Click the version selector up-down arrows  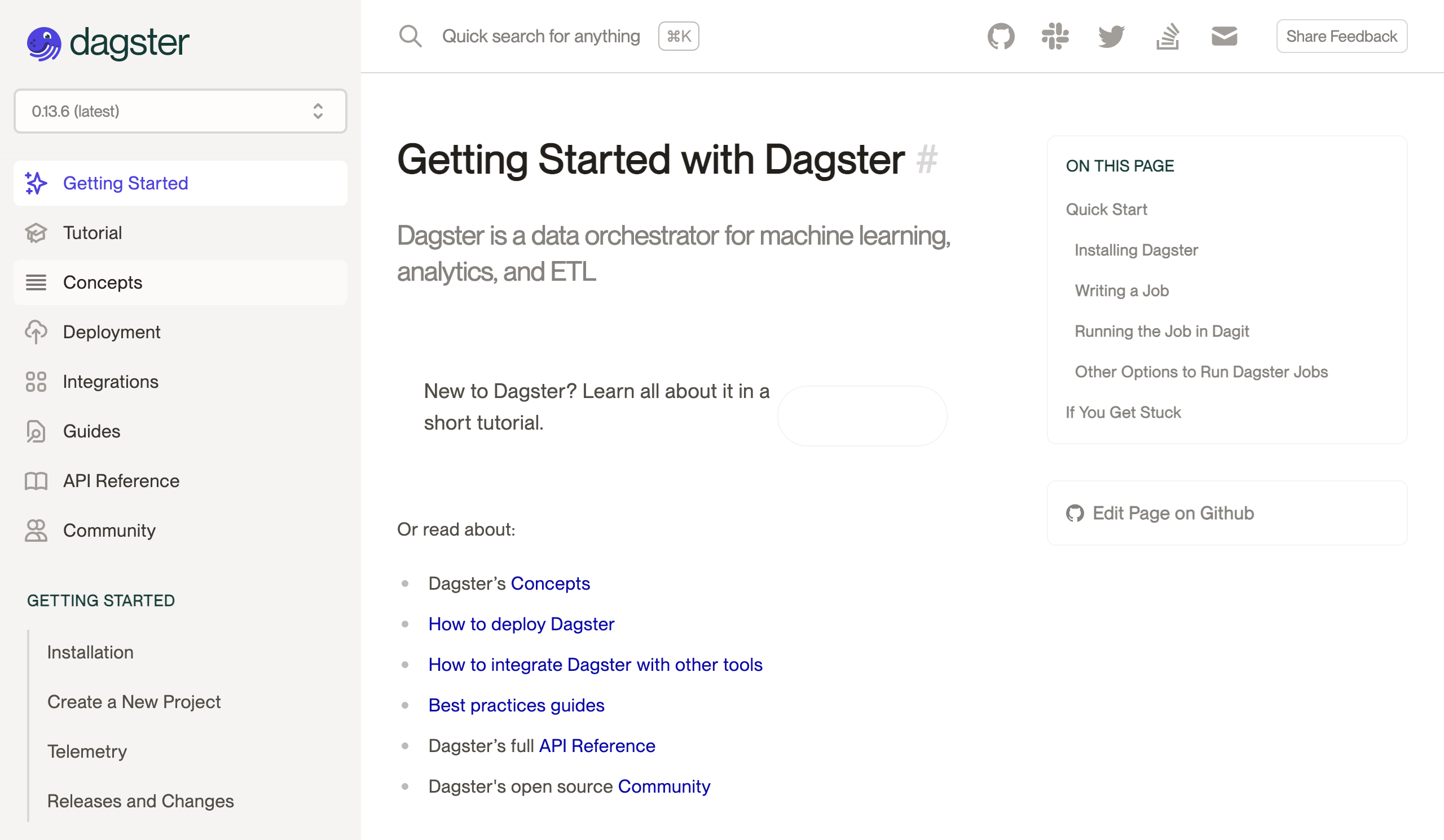point(318,111)
